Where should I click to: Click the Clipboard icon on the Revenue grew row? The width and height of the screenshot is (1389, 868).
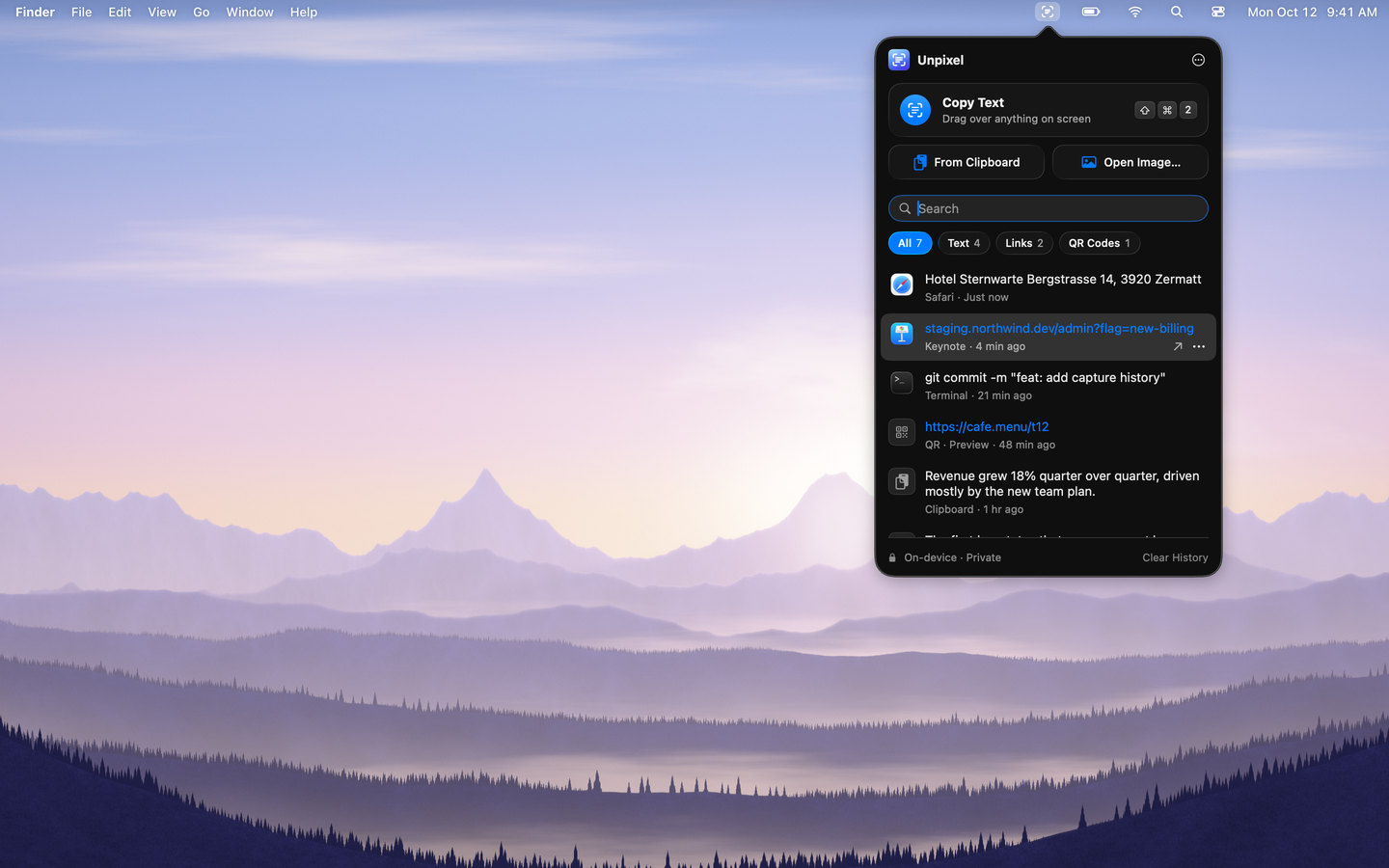[x=902, y=481]
